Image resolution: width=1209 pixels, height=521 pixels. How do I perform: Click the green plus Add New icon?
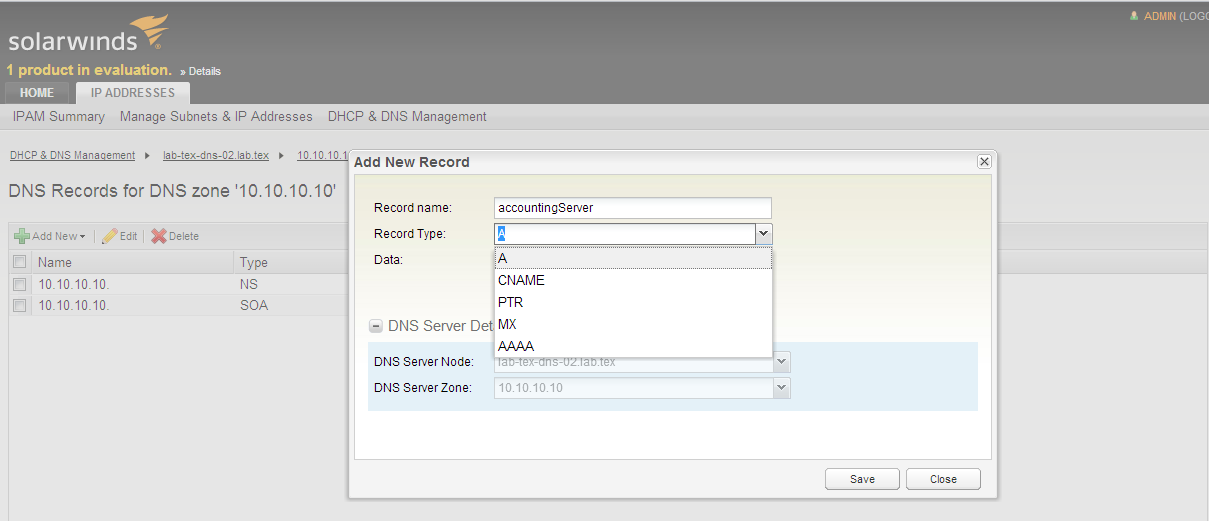(x=21, y=236)
